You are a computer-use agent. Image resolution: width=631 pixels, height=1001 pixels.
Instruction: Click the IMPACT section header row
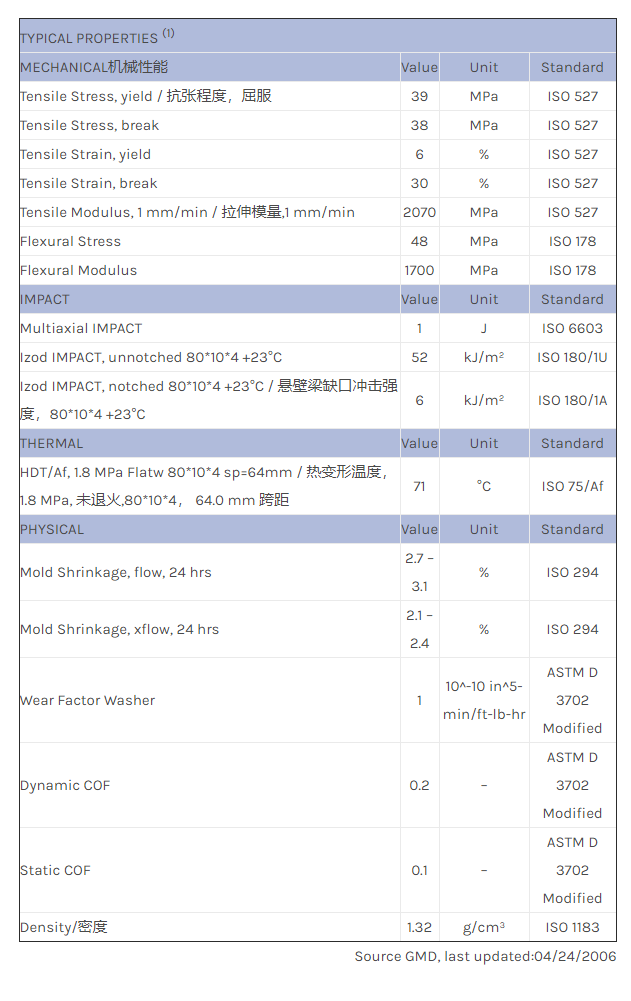45,299
